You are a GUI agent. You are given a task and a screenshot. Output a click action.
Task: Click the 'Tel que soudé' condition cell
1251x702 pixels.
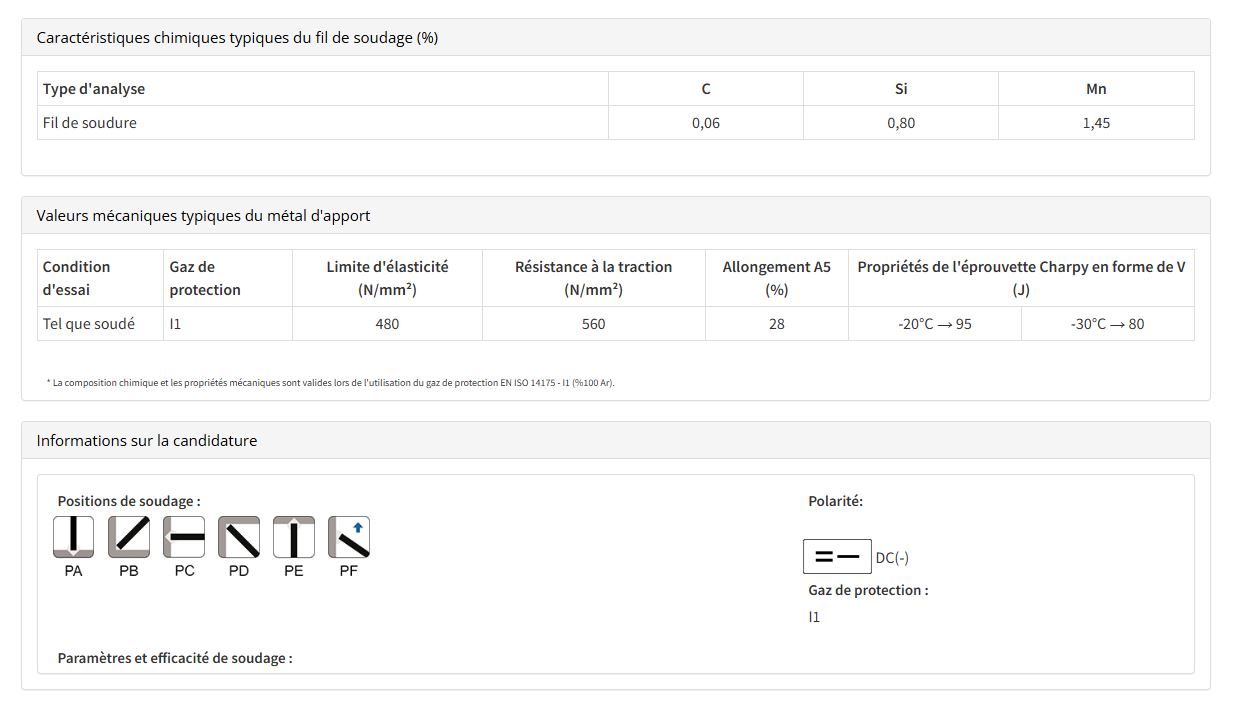[89, 324]
